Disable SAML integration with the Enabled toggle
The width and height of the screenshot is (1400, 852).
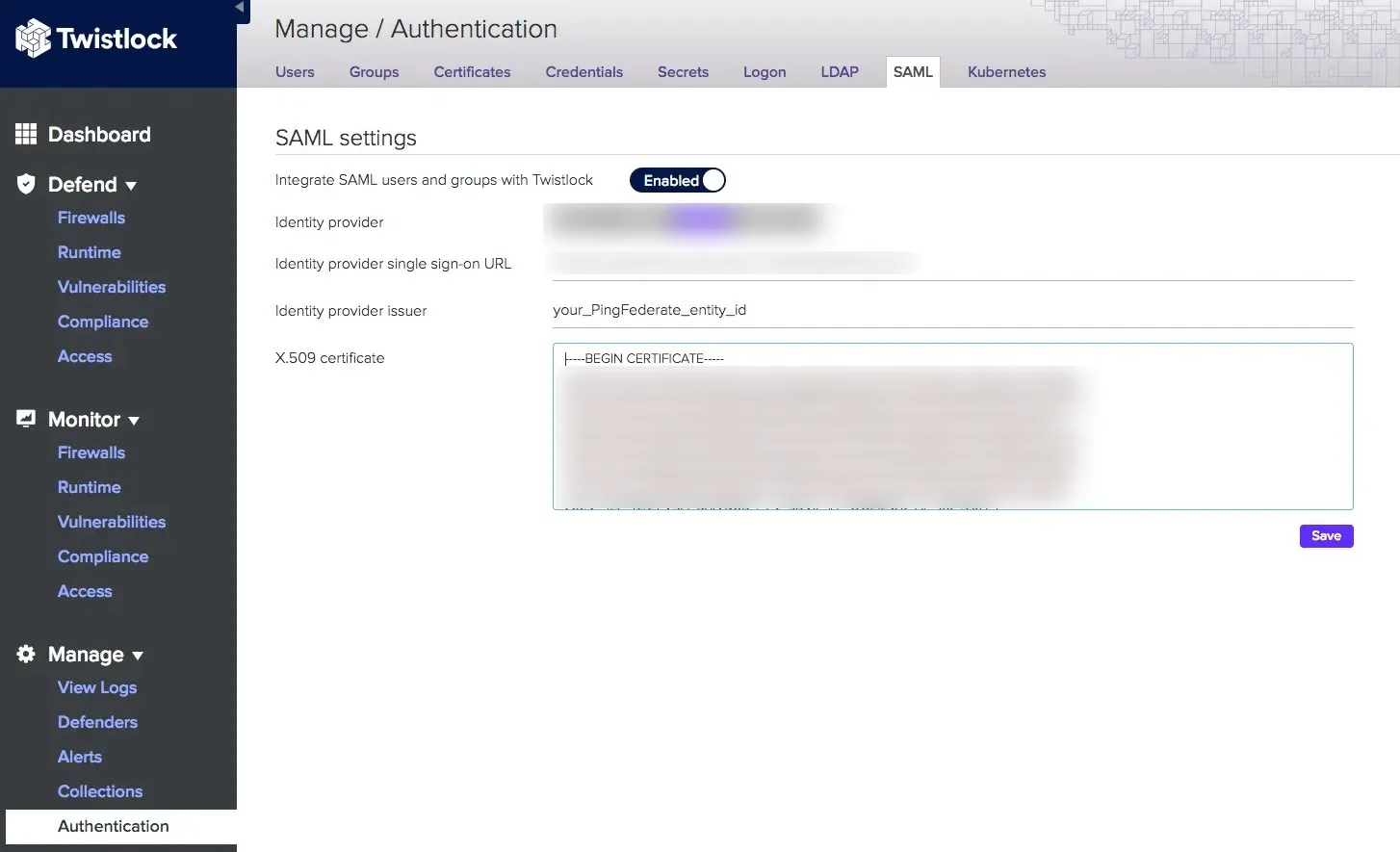pyautogui.click(x=678, y=180)
